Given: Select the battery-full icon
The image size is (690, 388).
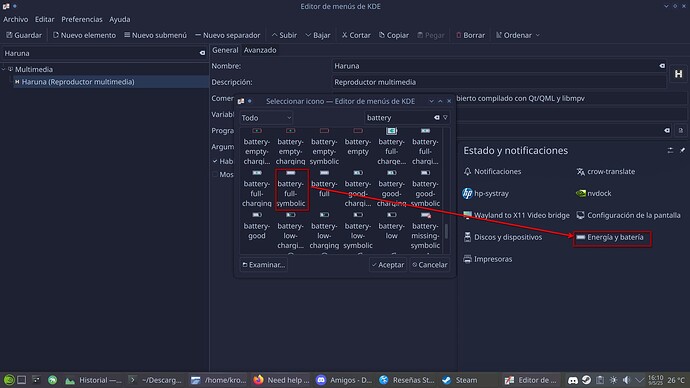Looking at the screenshot, I should pyautogui.click(x=324, y=184).
